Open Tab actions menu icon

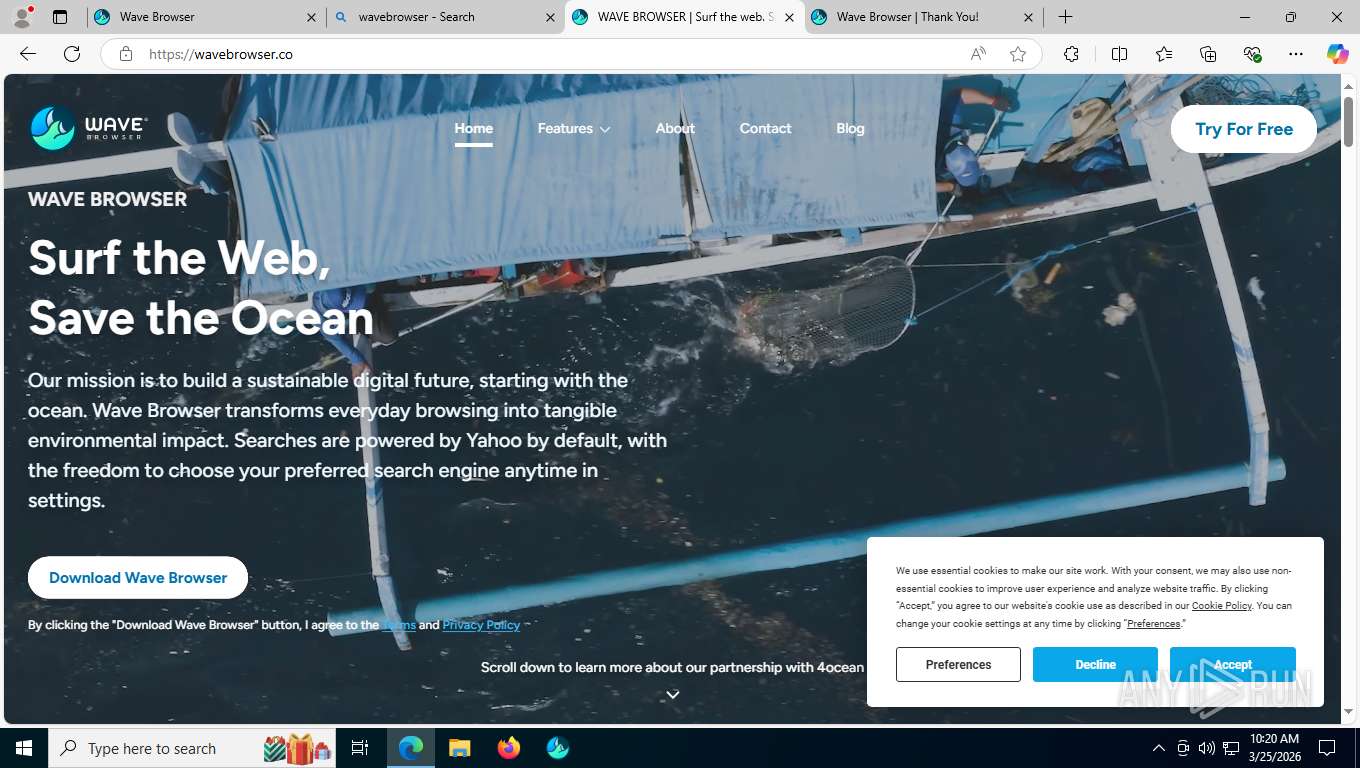pos(60,17)
